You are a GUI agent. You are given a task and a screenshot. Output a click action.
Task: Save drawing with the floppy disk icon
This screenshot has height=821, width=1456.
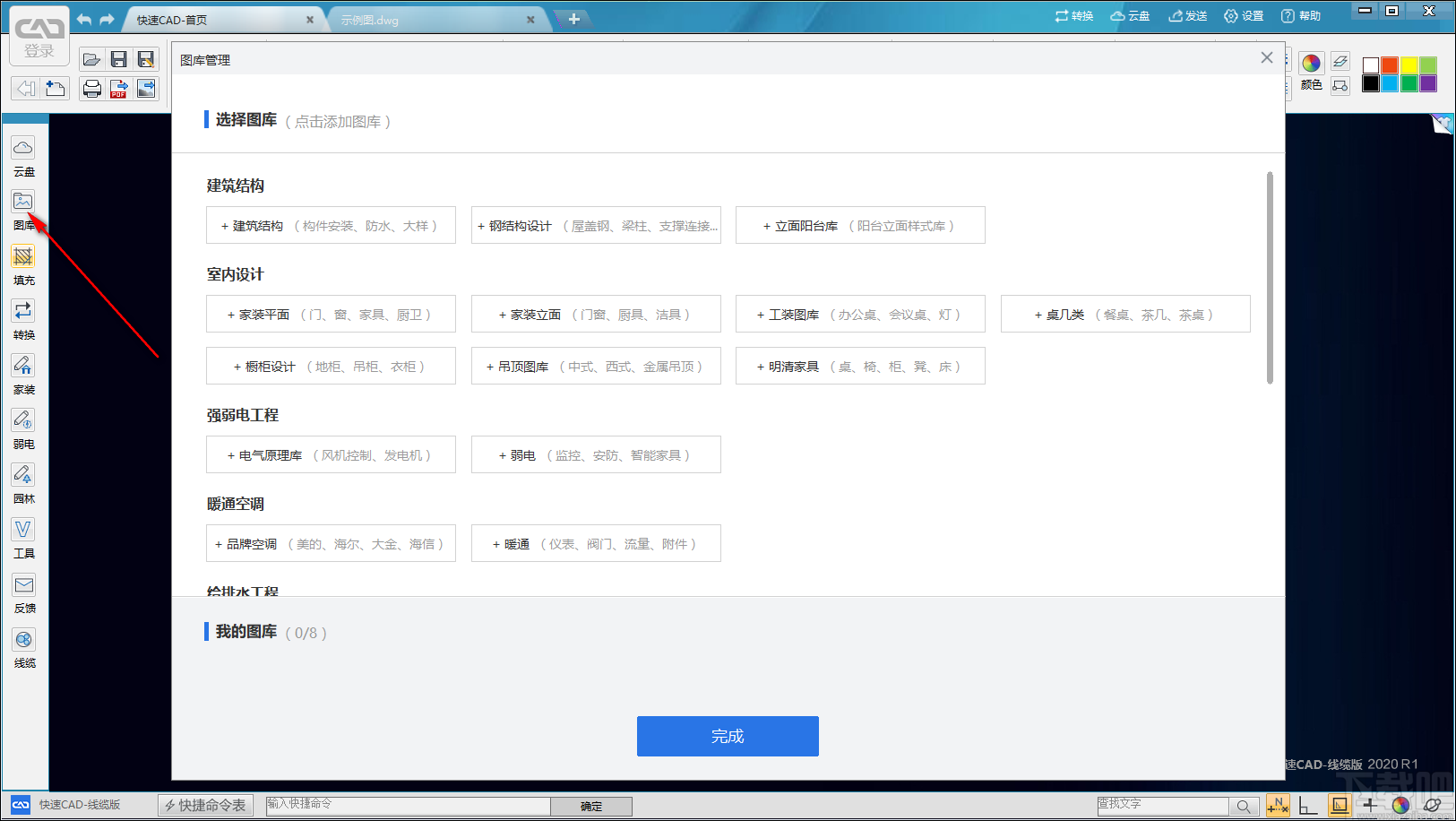[118, 60]
